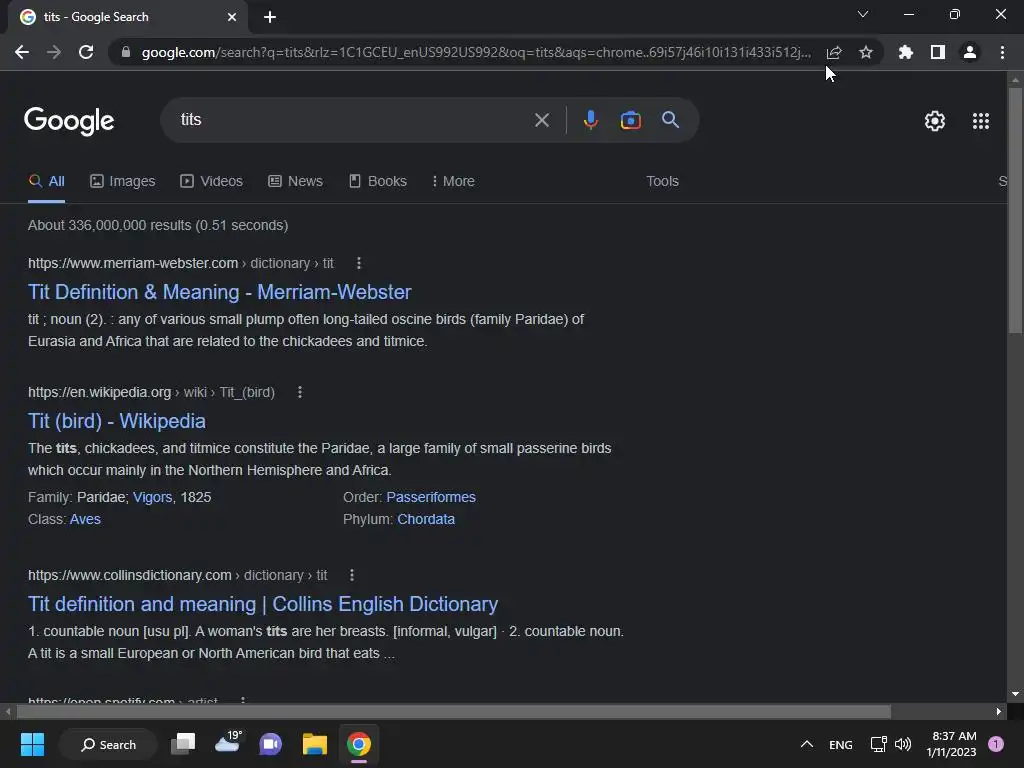The width and height of the screenshot is (1024, 768).
Task: Submit search with magnifying glass icon
Action: [670, 120]
